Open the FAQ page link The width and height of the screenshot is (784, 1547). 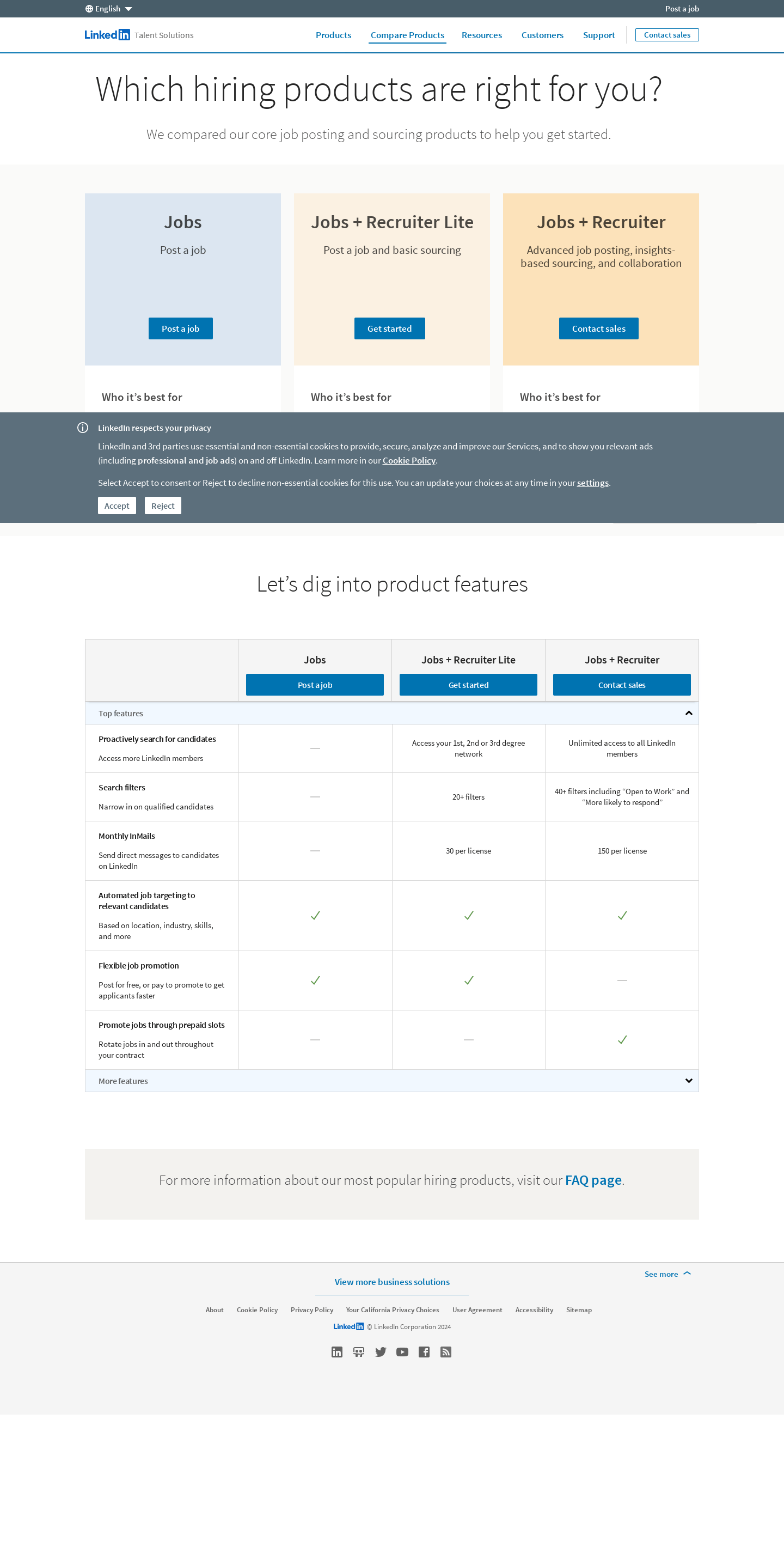(x=593, y=1180)
